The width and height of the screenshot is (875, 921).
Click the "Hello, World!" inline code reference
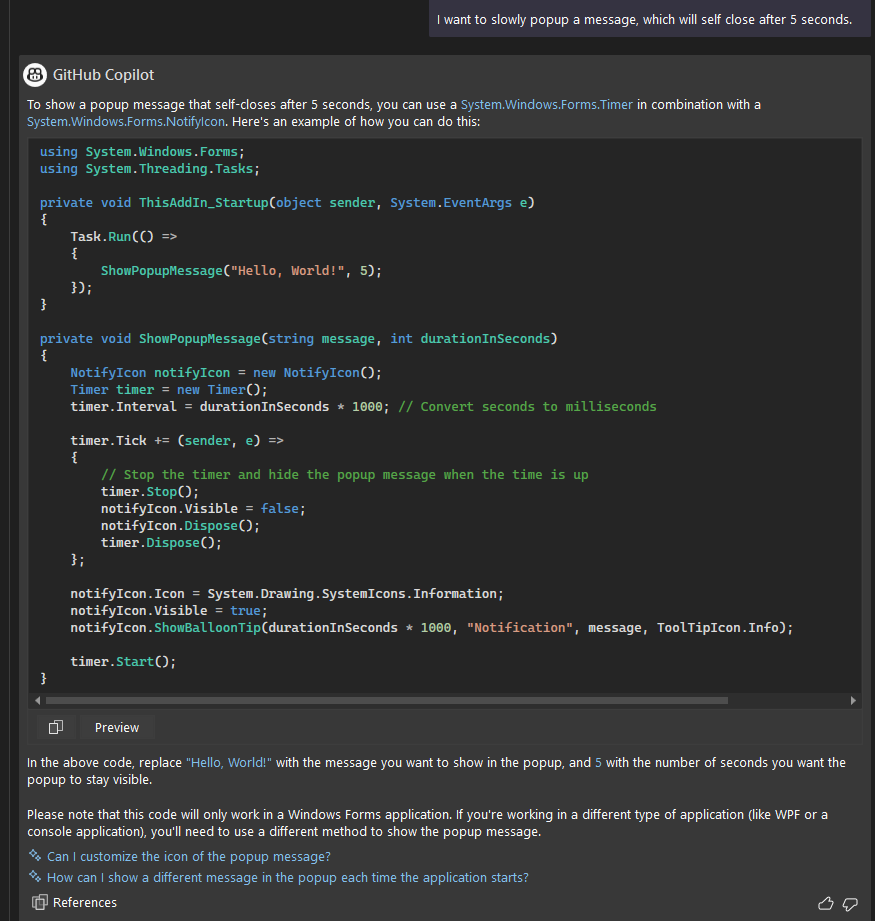point(229,762)
